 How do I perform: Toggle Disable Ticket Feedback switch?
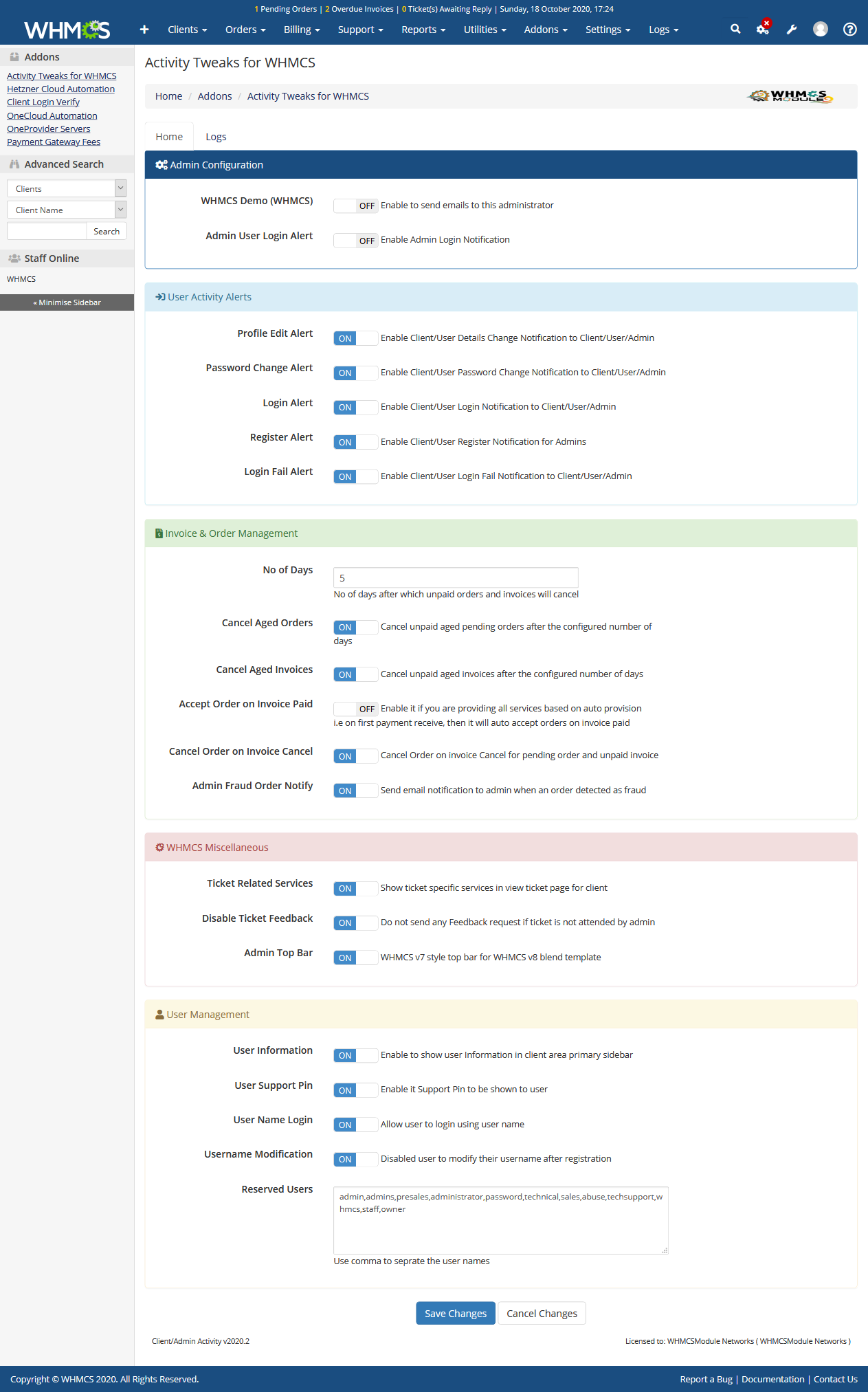(355, 923)
